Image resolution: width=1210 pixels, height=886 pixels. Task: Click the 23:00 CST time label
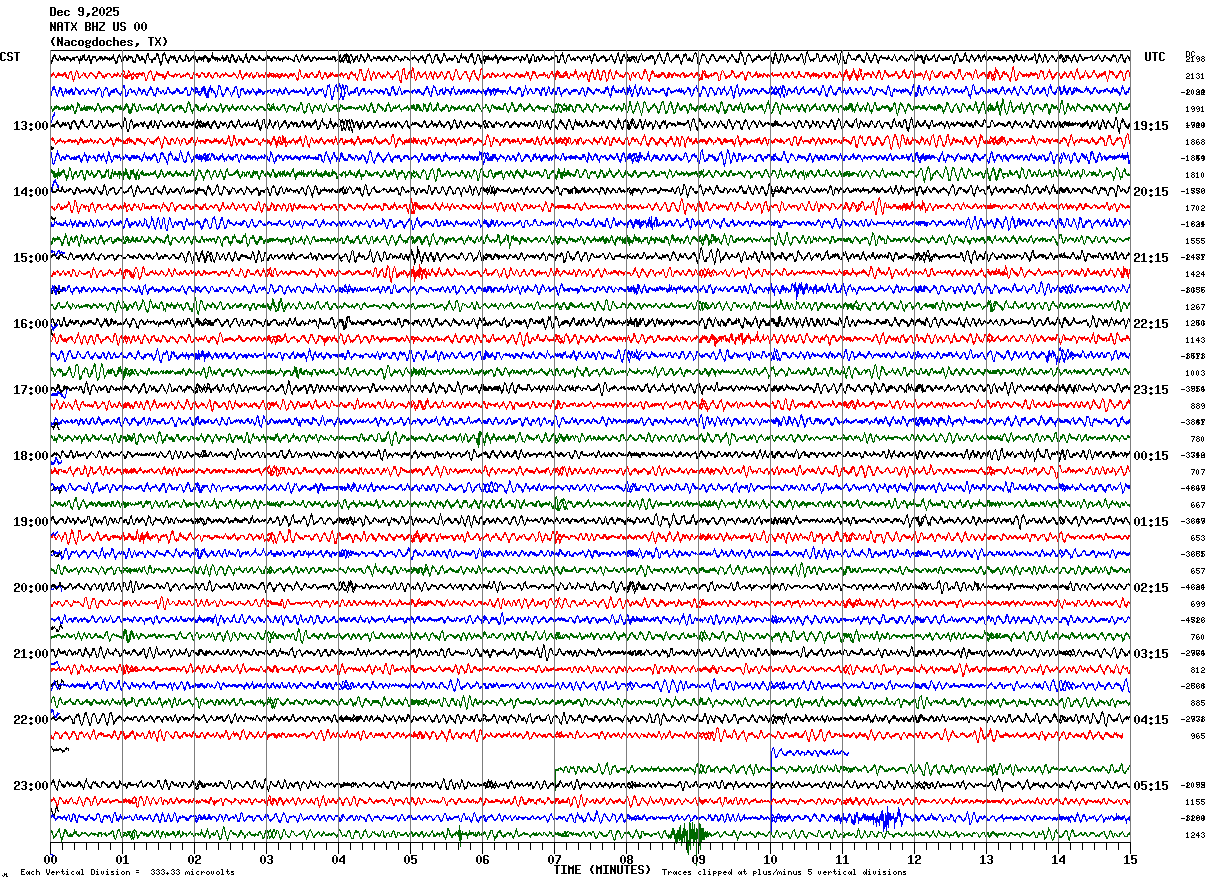[x=31, y=786]
